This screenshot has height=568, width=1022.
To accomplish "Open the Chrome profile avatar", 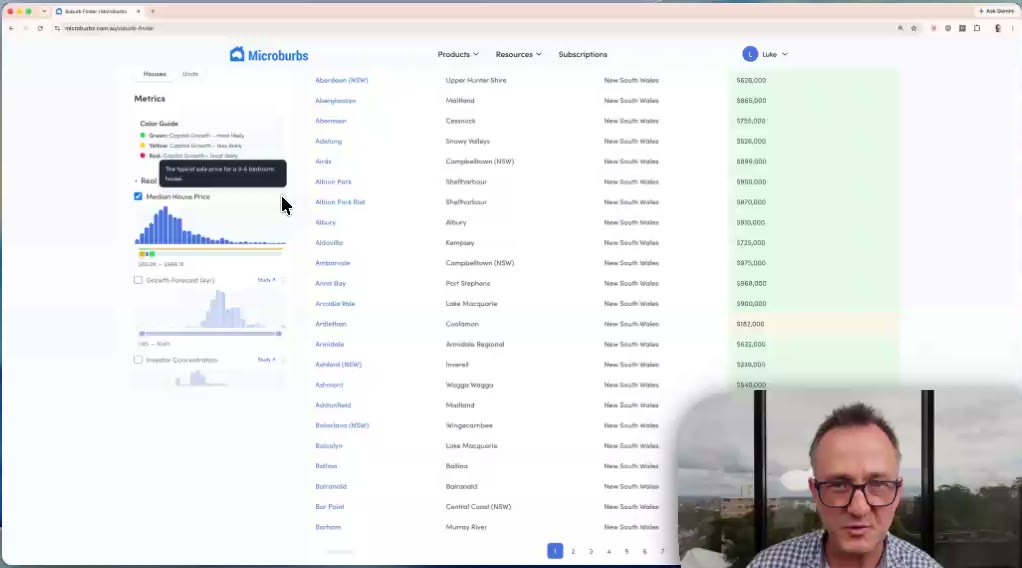I will pos(998,28).
